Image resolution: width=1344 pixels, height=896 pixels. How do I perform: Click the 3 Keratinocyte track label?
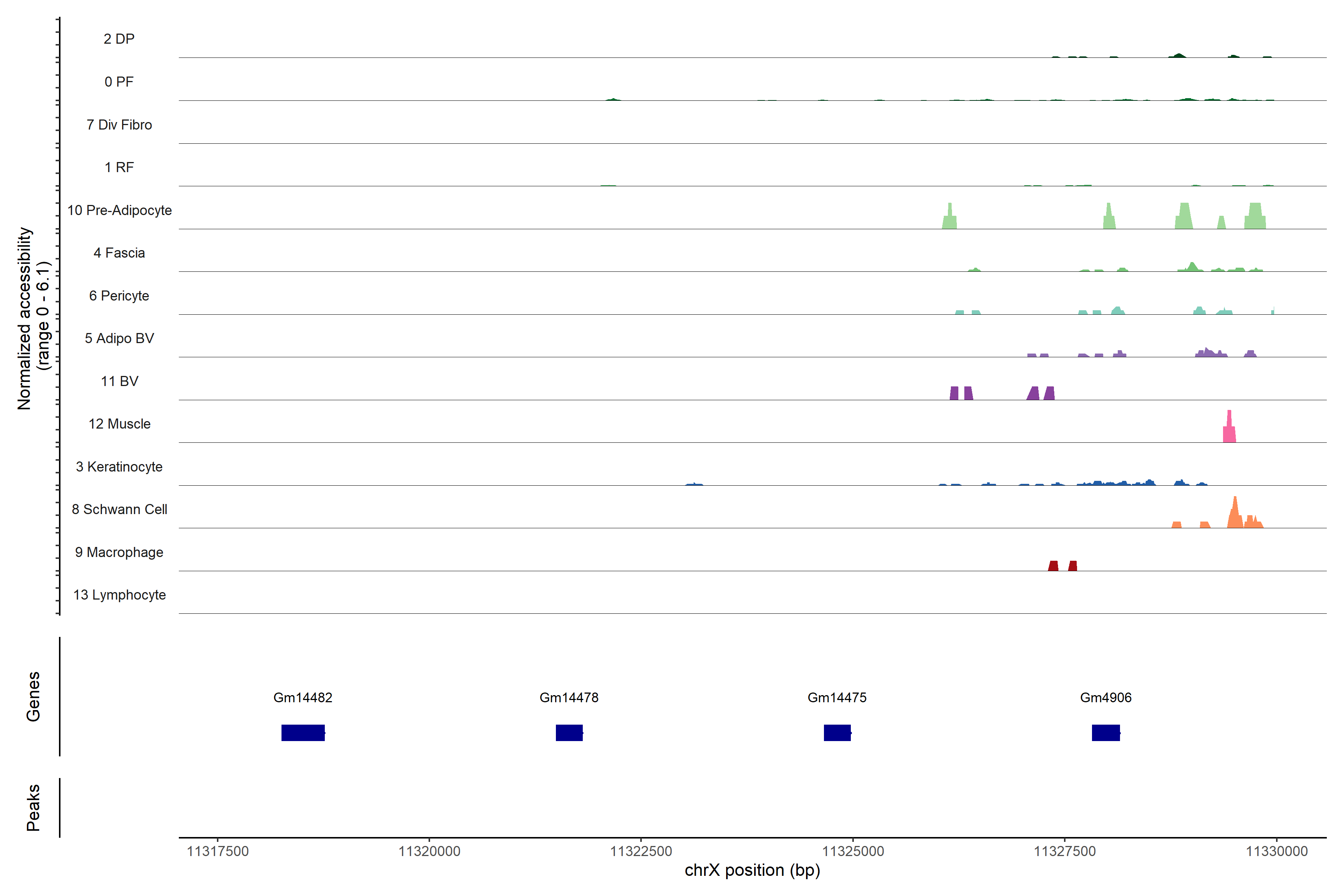click(x=119, y=467)
